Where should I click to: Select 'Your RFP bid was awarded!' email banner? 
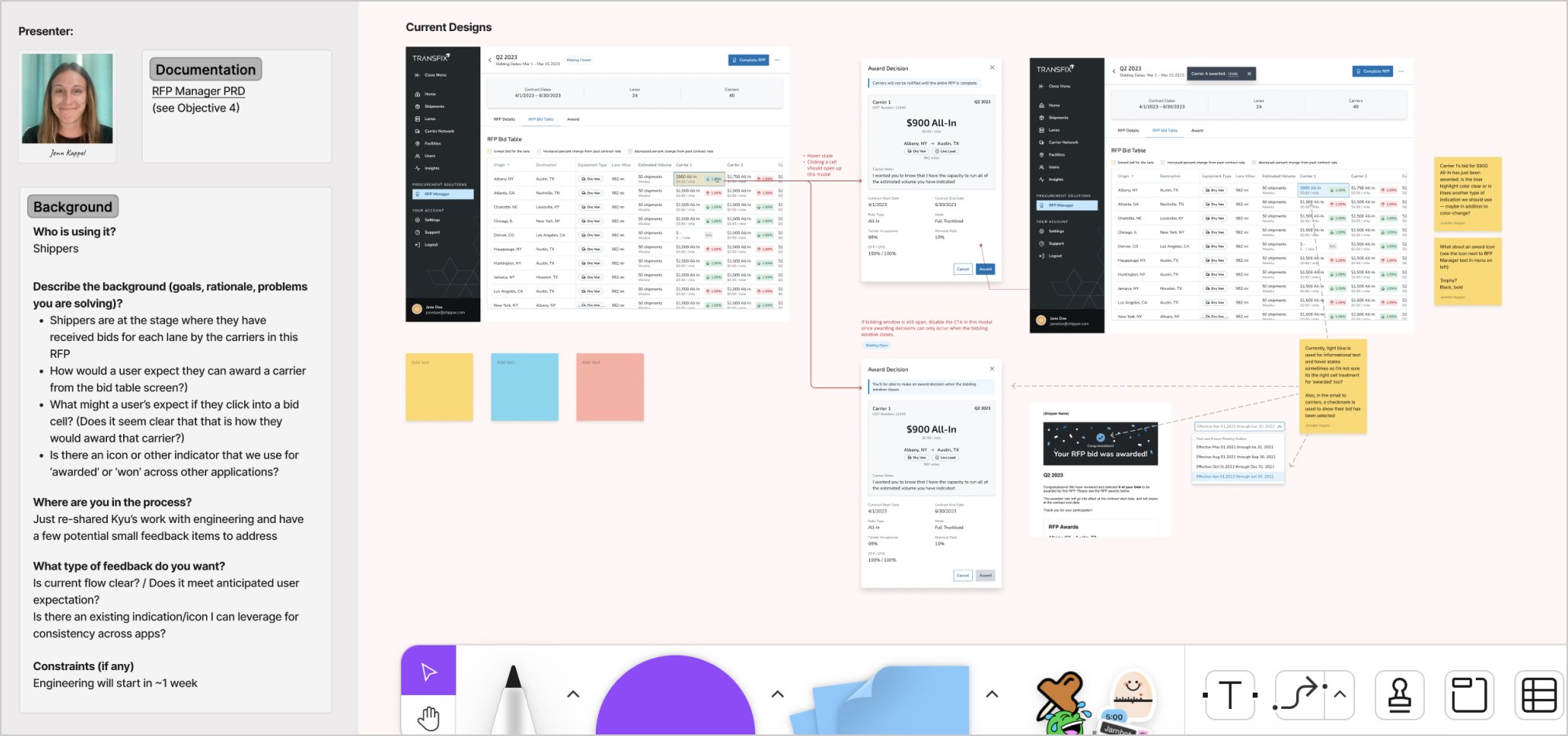[1100, 444]
